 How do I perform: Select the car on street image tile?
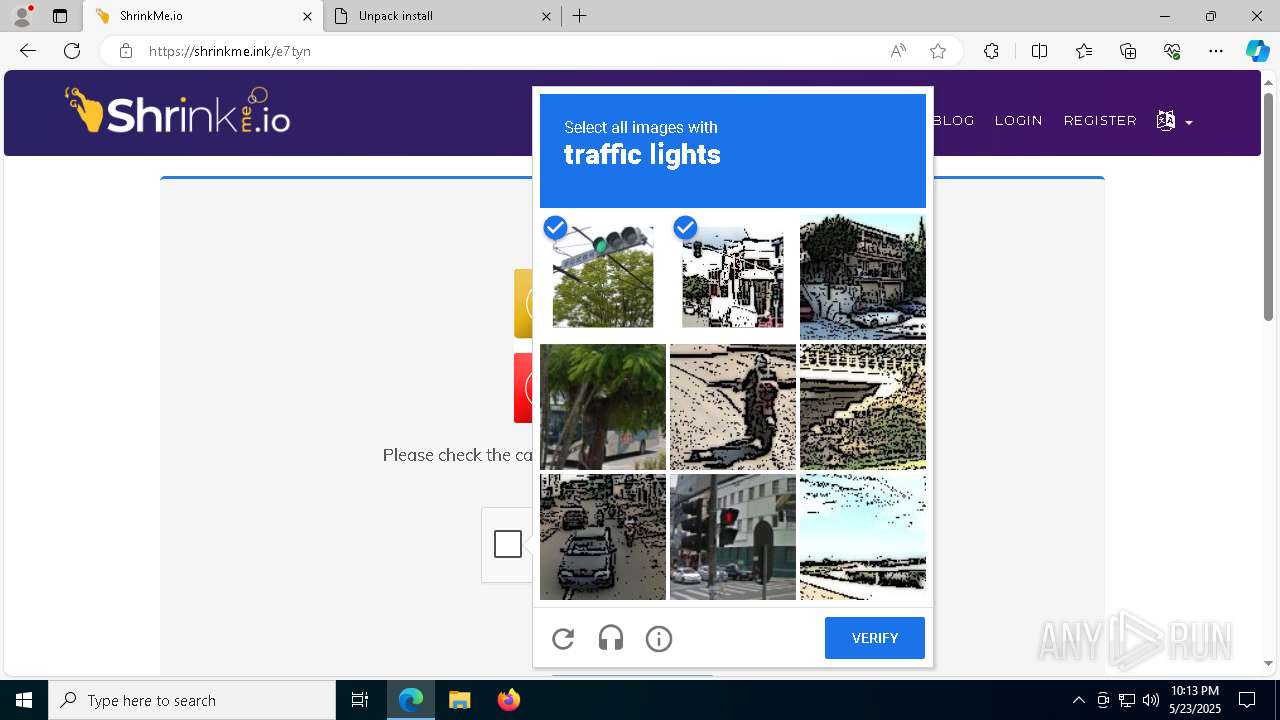[603, 537]
